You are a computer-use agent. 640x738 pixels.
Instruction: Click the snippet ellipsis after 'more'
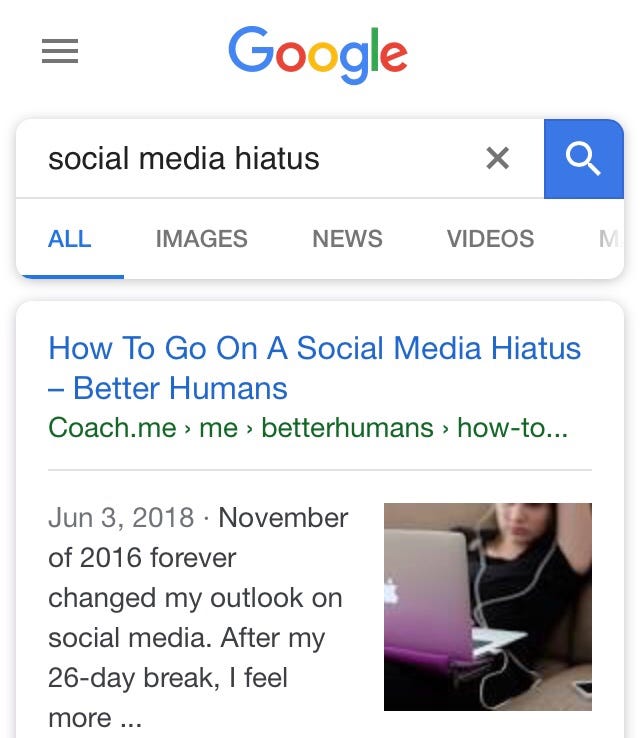click(x=130, y=719)
